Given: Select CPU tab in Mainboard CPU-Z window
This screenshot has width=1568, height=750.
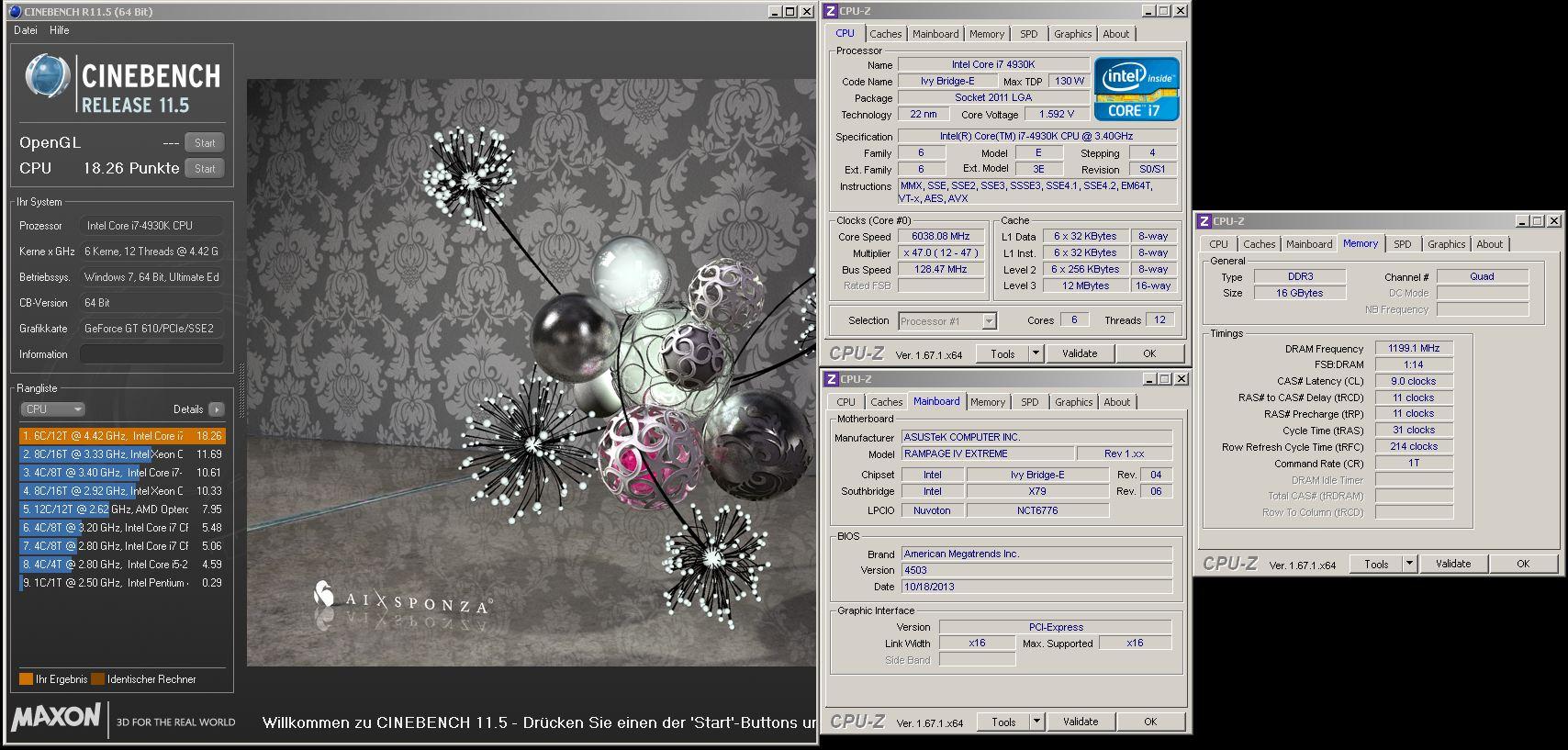Looking at the screenshot, I should [x=846, y=402].
